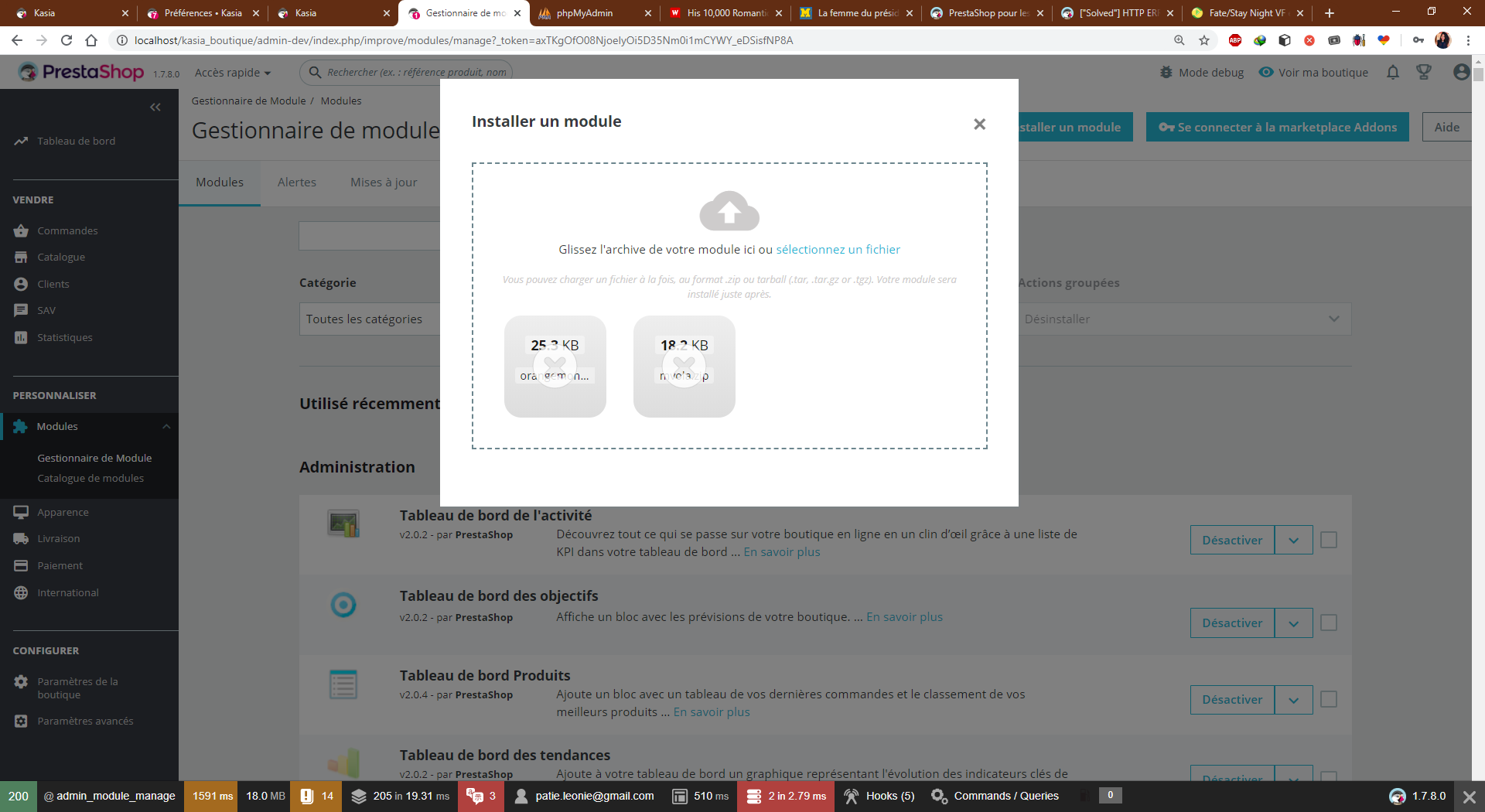
Task: Open Paiement card icon menu
Action: click(21, 565)
